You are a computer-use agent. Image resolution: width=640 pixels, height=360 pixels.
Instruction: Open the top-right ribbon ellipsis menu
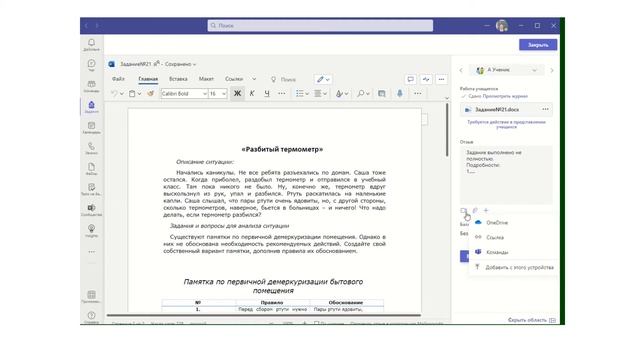441,79
